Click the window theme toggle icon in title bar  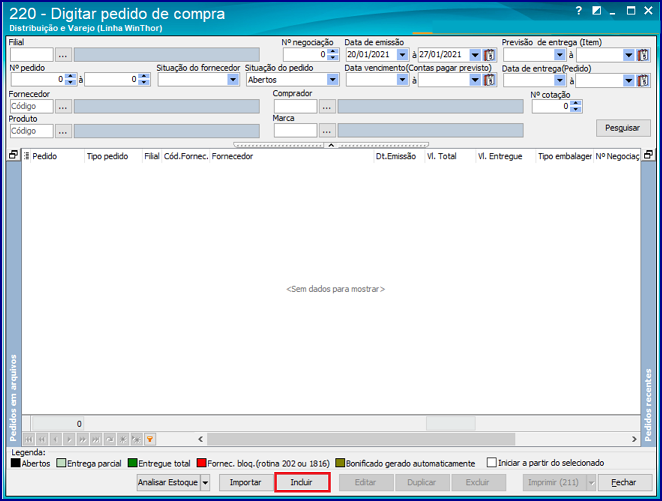[597, 11]
